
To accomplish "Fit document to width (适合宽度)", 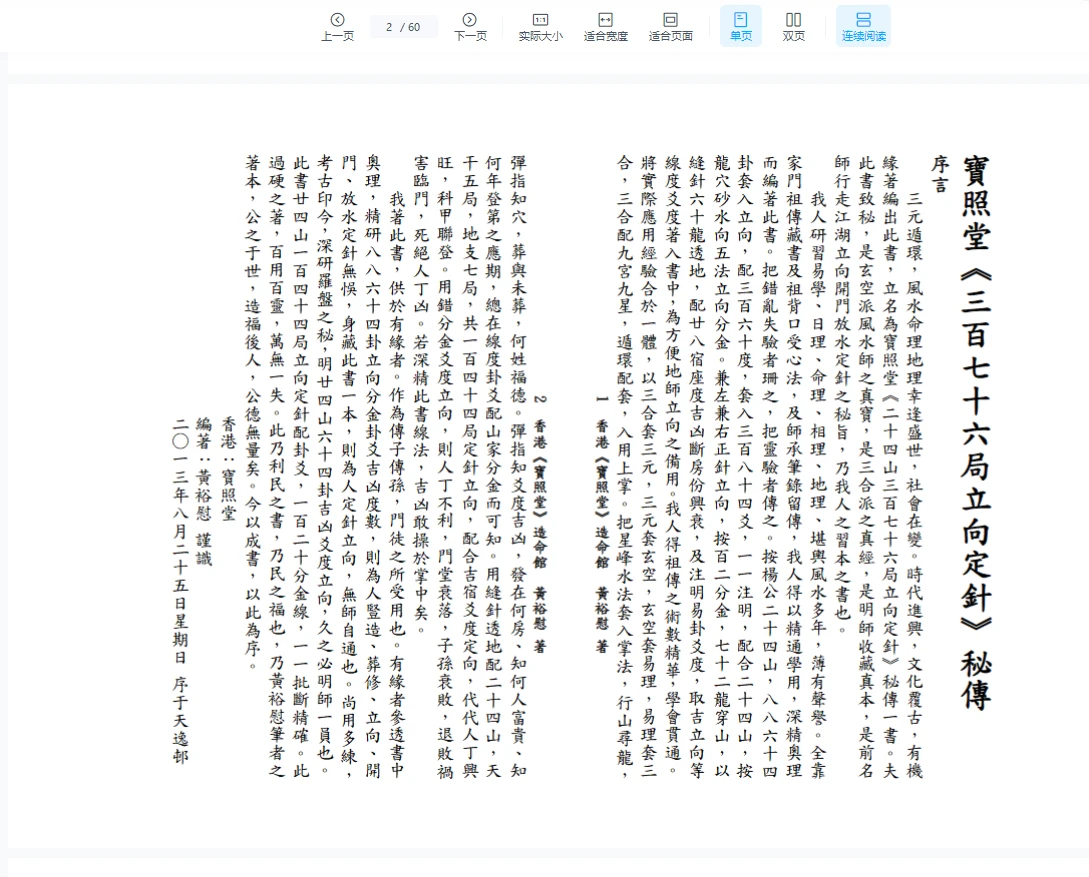I will [606, 26].
